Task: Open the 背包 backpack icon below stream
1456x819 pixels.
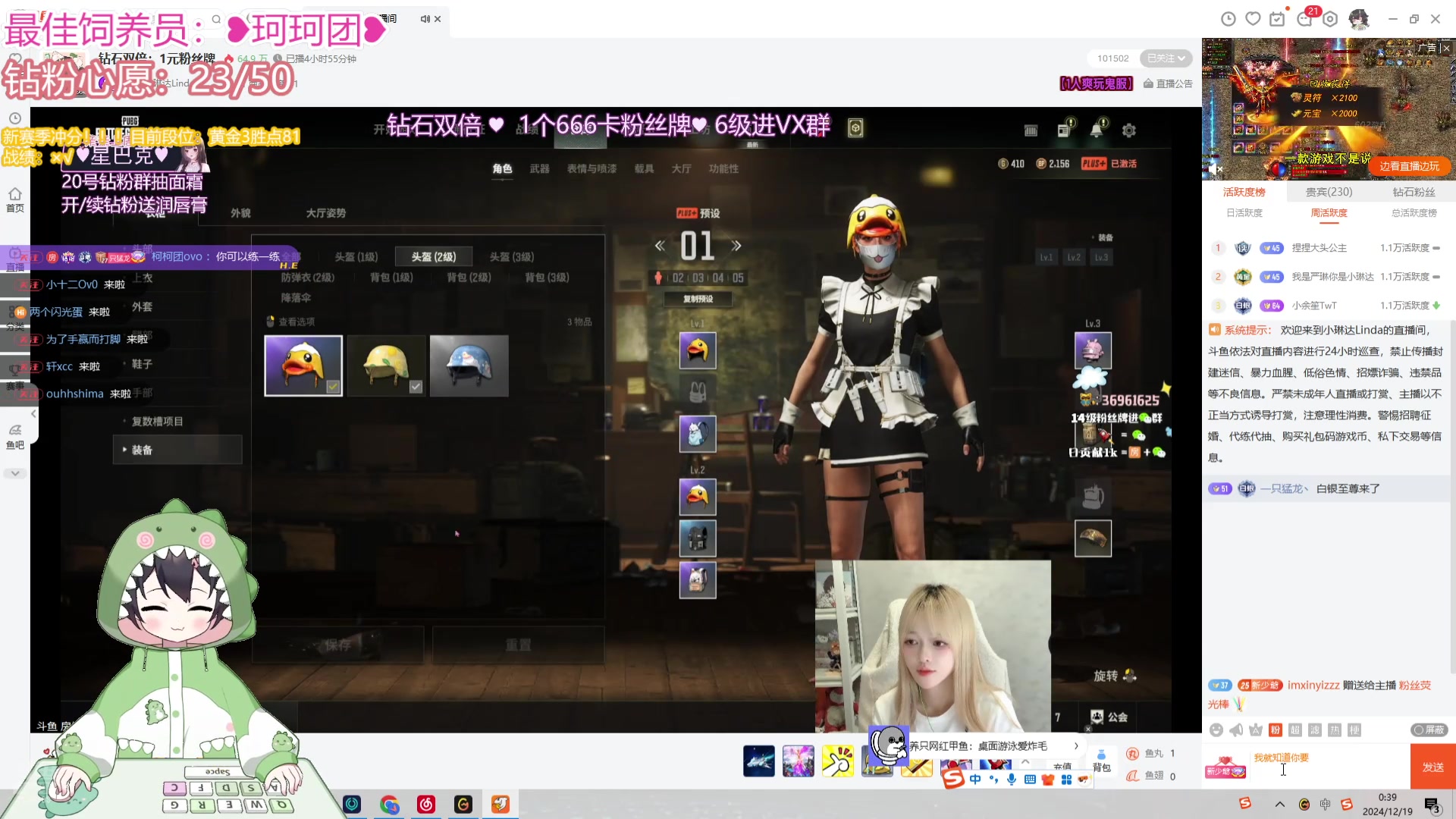Action: (x=1101, y=761)
